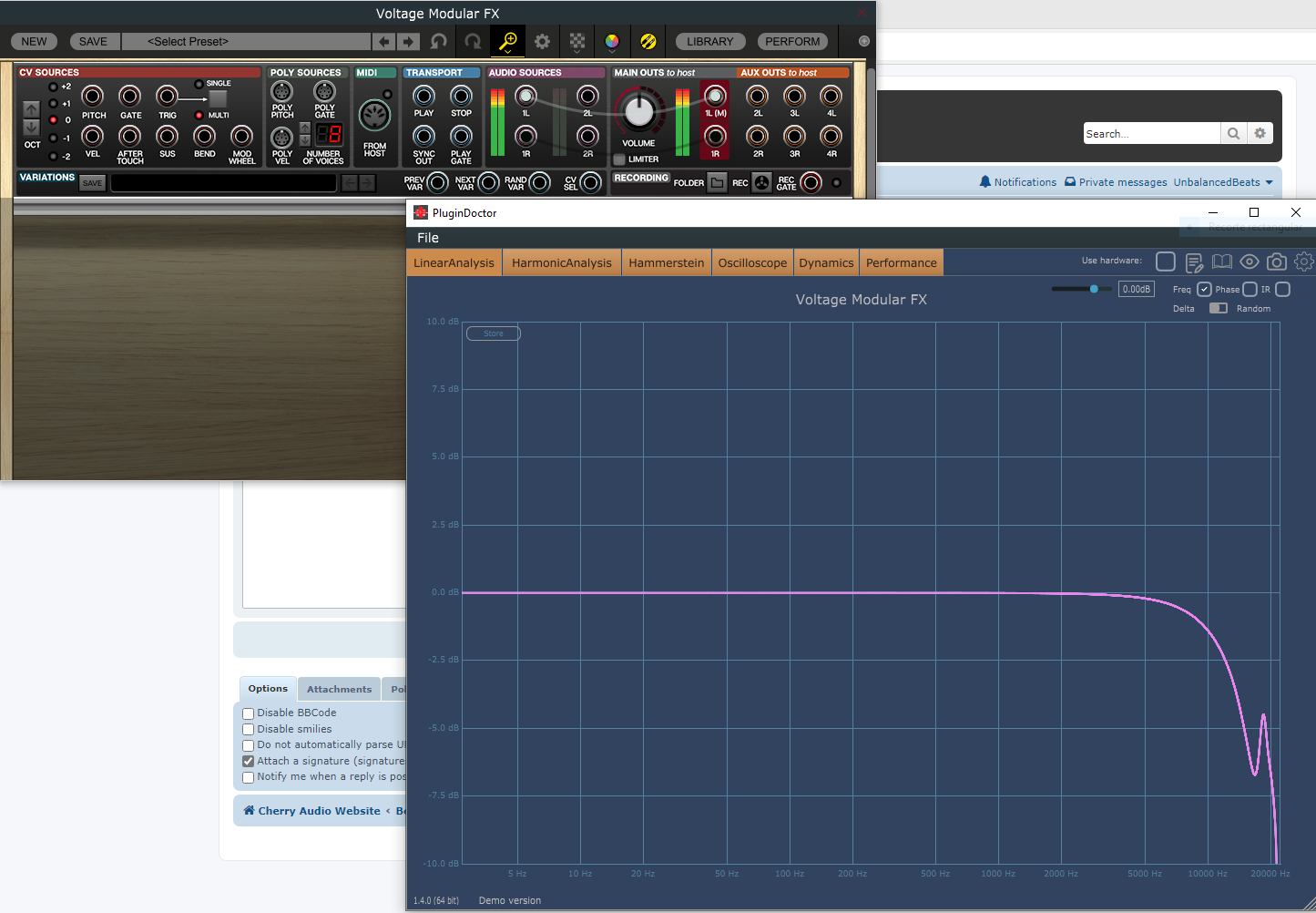Click the forum search magnifier icon

[x=1233, y=133]
